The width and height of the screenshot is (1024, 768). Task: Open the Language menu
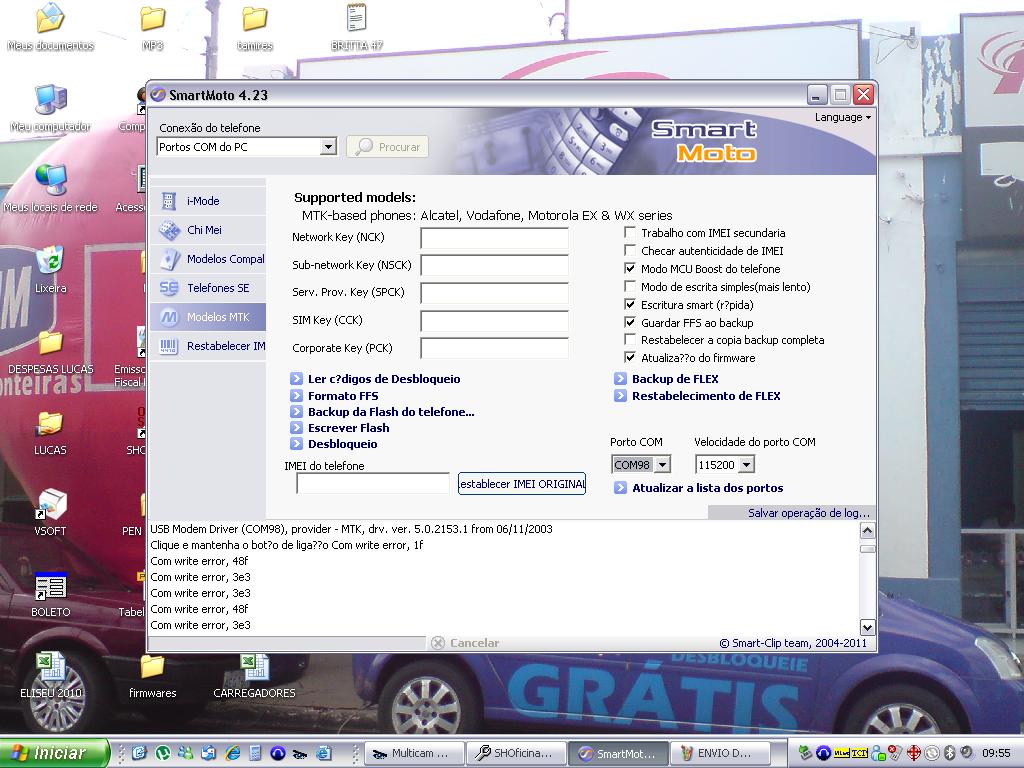[x=842, y=117]
